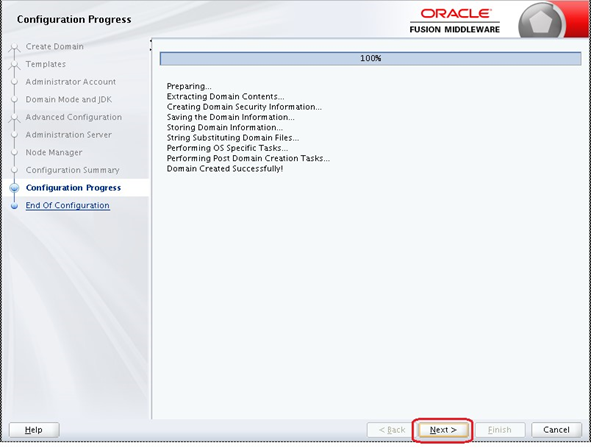
Task: Click the 100% progress bar
Action: pos(370,58)
